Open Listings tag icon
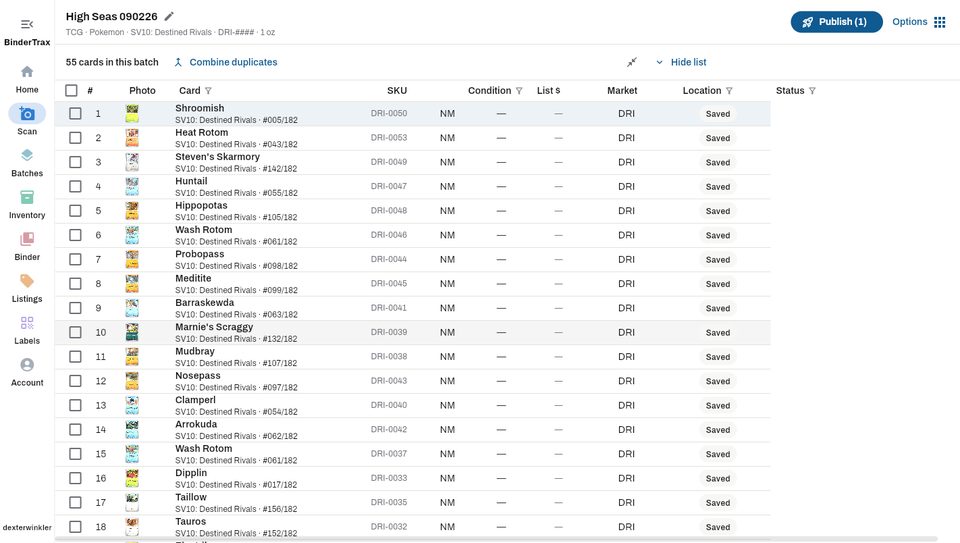 coord(27,281)
